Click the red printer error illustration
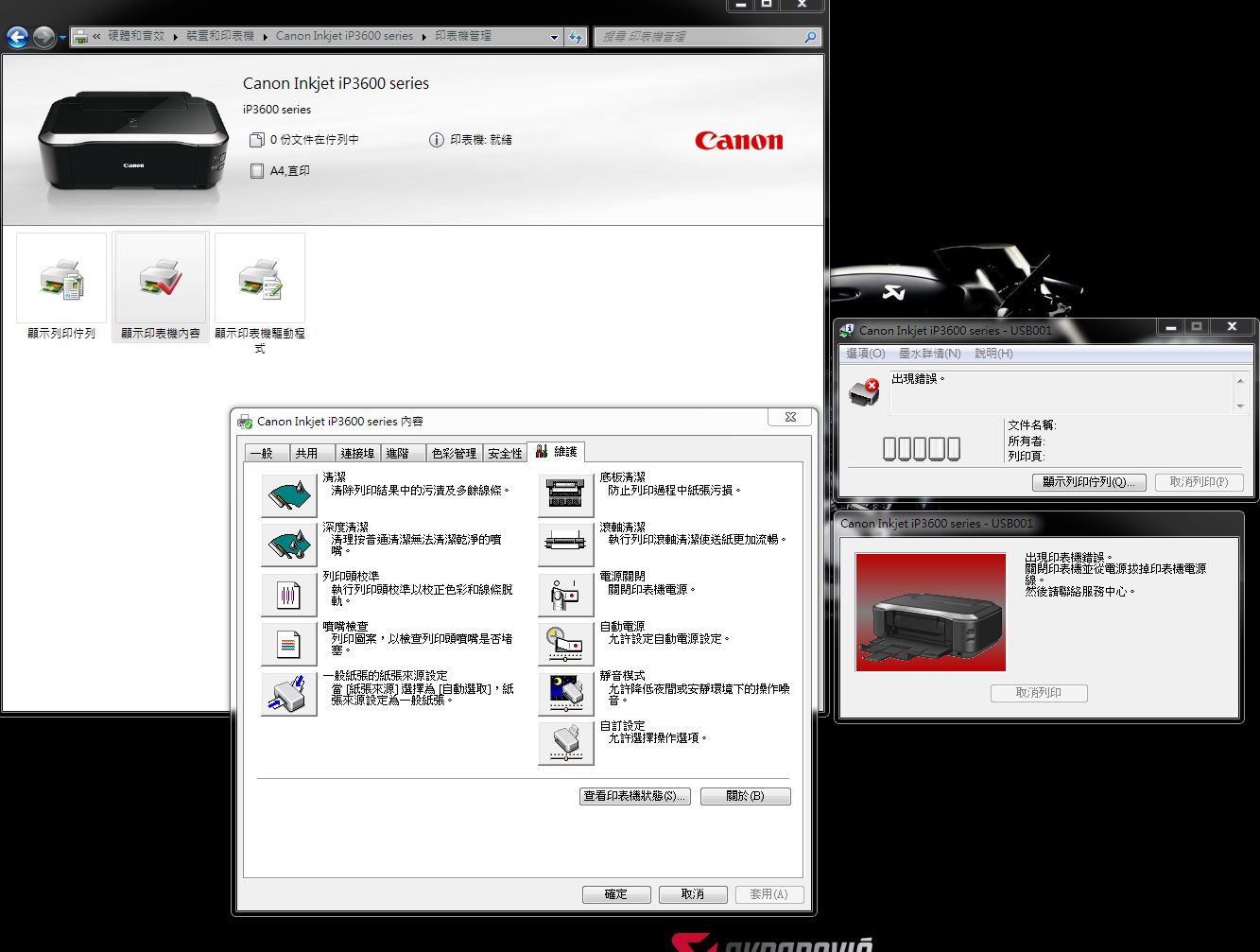Screen dimensions: 1260x952 930,612
